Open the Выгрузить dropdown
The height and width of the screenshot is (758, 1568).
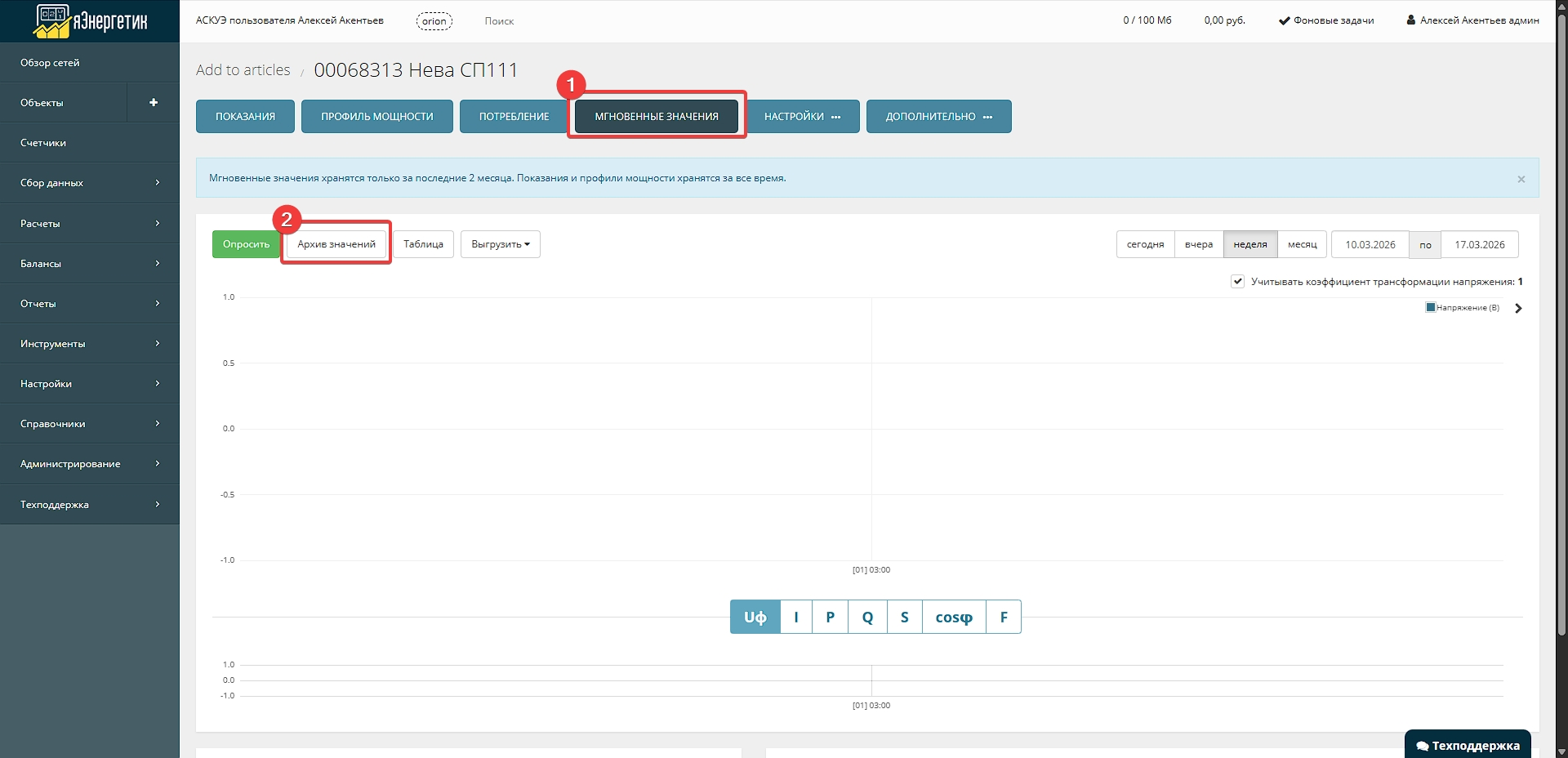click(500, 244)
